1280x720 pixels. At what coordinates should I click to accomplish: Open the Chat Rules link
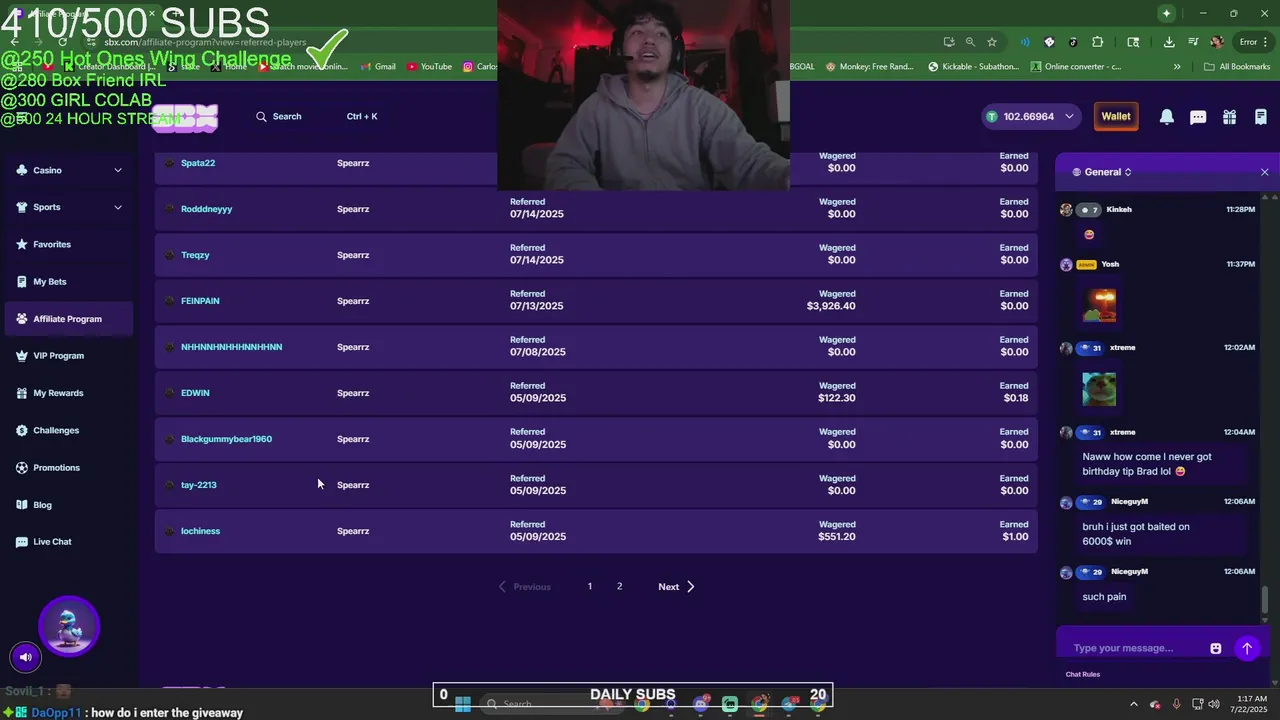click(1082, 674)
